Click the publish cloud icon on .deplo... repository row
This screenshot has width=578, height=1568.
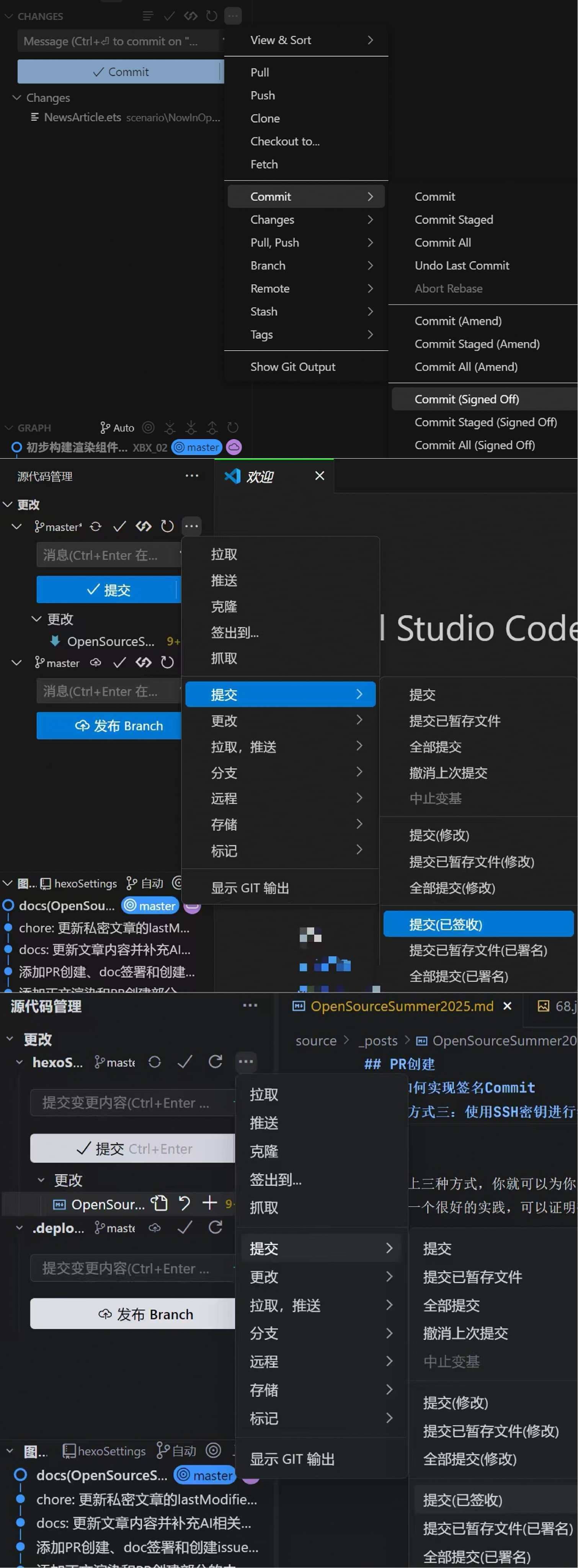155,1228
